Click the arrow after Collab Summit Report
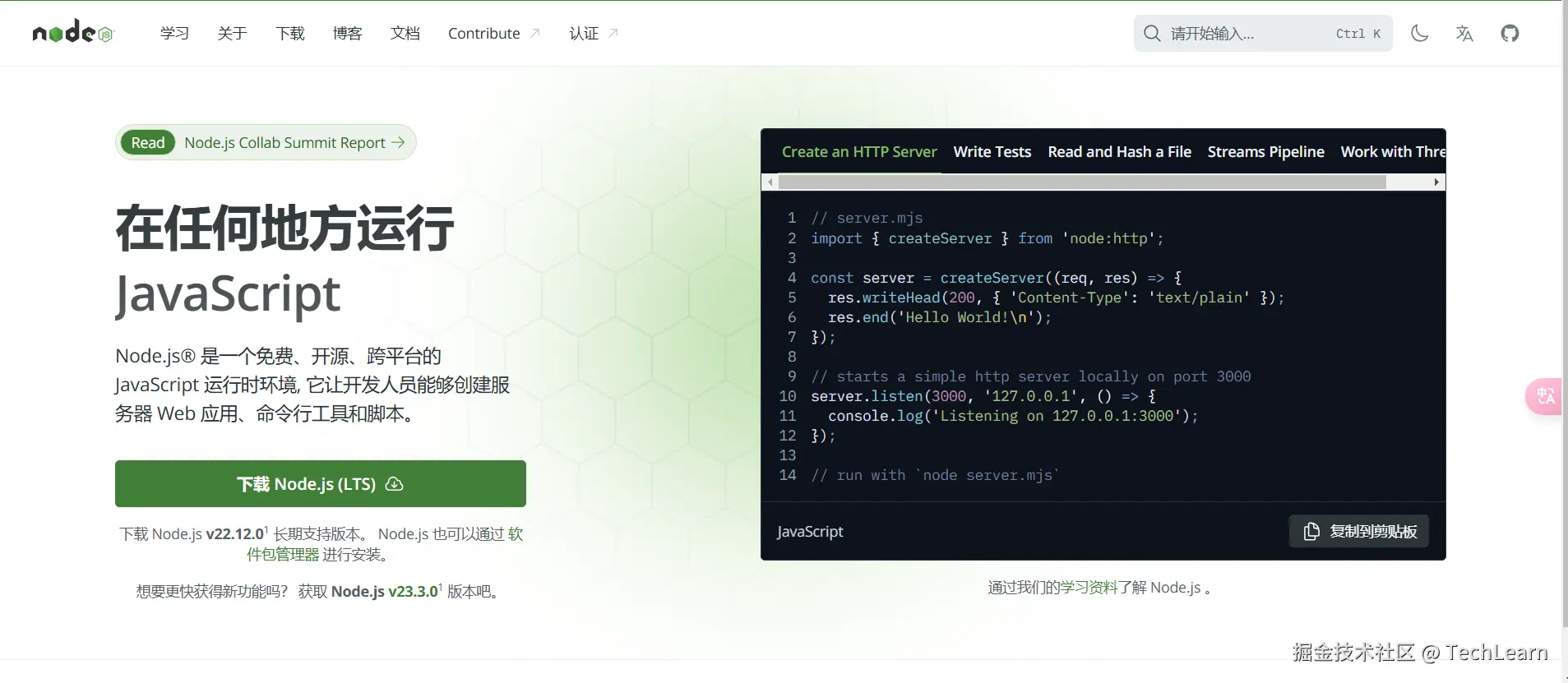1568x683 pixels. click(x=398, y=142)
